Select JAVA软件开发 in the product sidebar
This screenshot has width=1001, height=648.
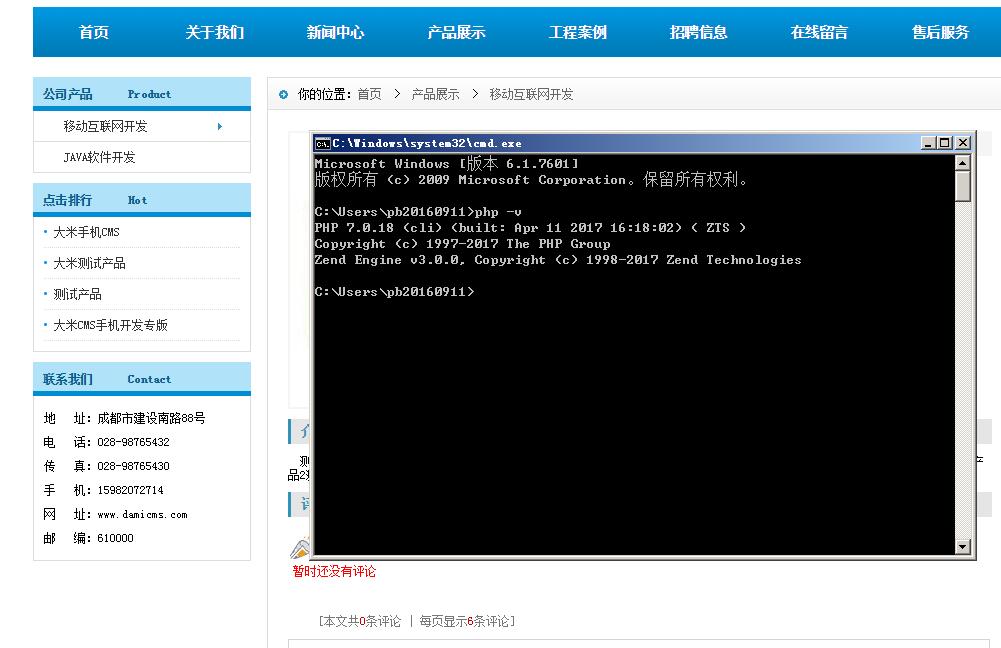[x=99, y=157]
